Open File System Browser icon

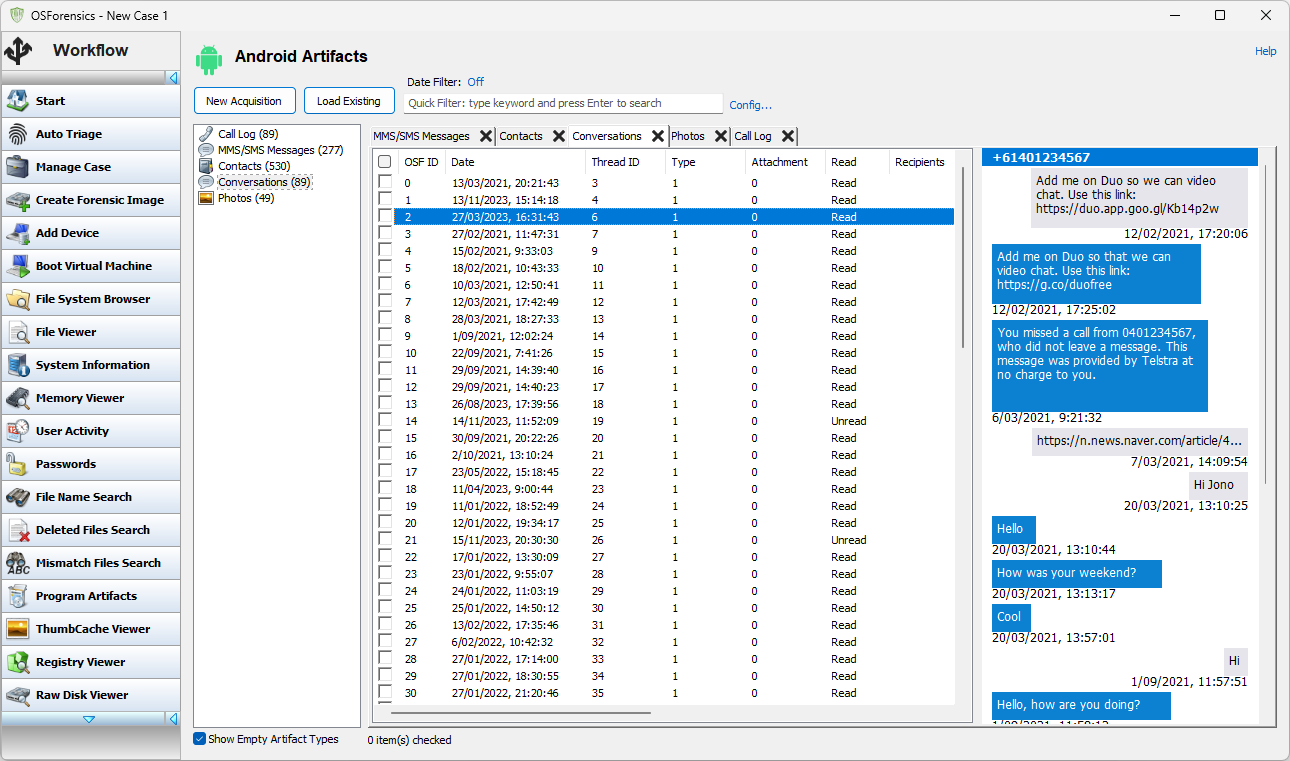(x=18, y=299)
